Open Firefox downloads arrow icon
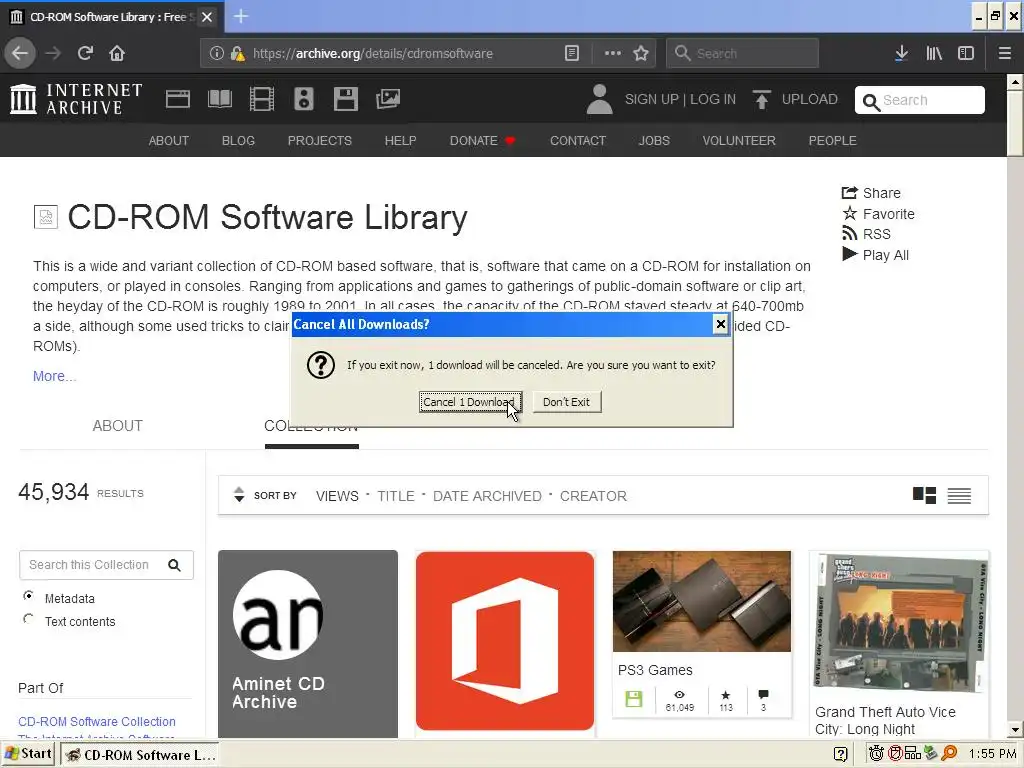 point(901,54)
